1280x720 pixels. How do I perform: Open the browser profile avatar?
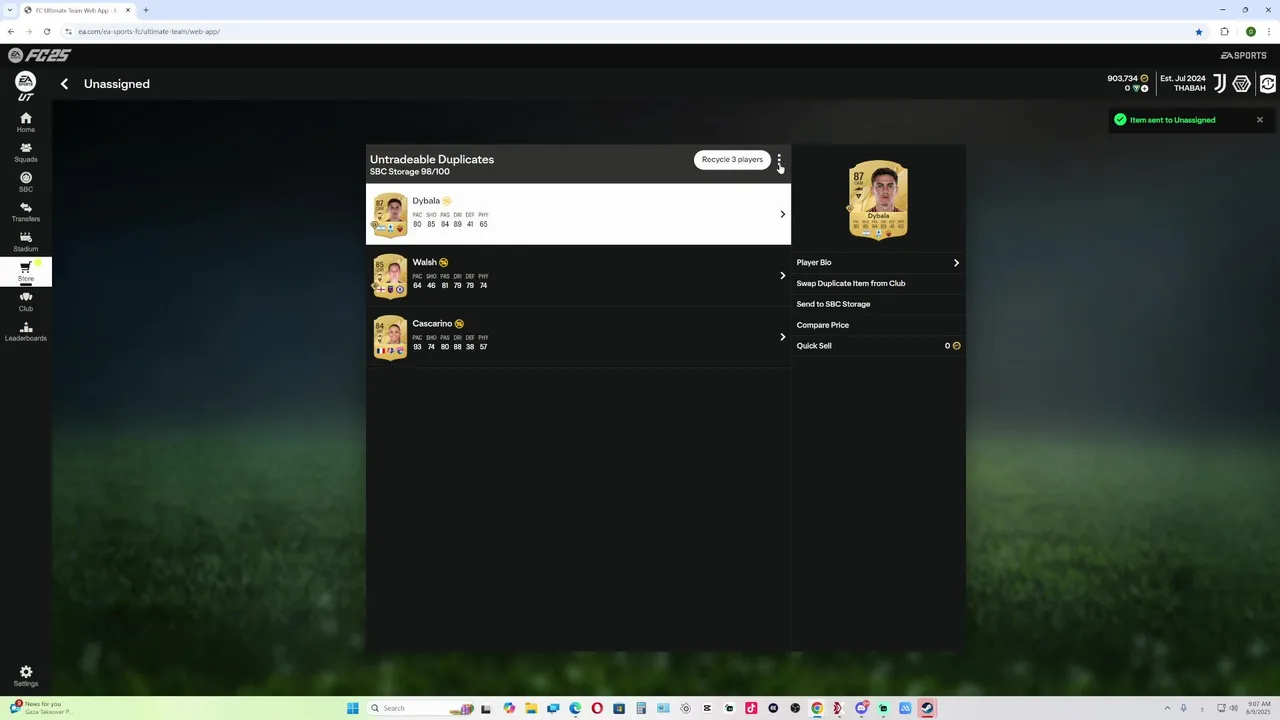pyautogui.click(x=1250, y=31)
